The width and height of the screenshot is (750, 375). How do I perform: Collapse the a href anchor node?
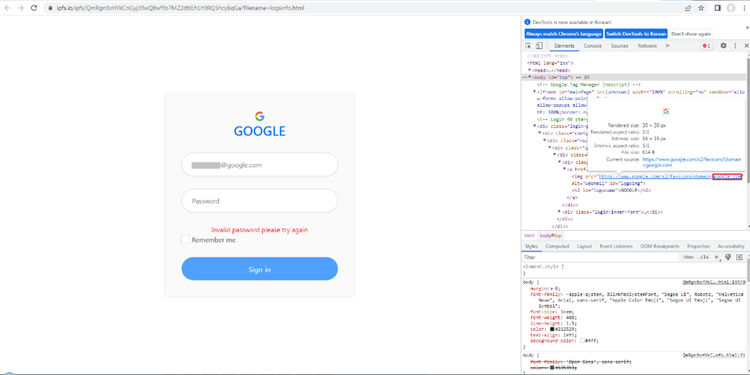pos(564,169)
